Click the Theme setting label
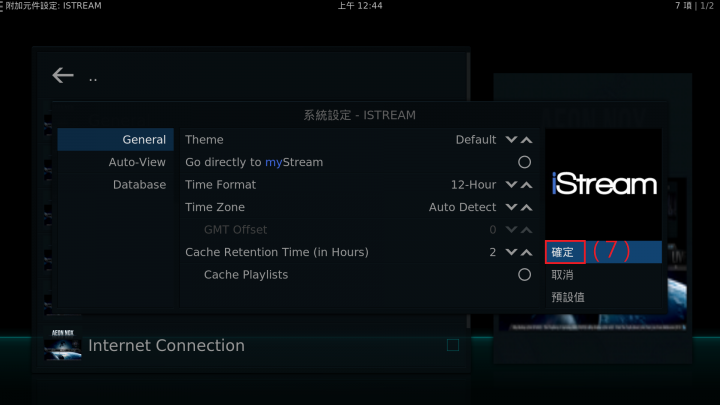 204,140
